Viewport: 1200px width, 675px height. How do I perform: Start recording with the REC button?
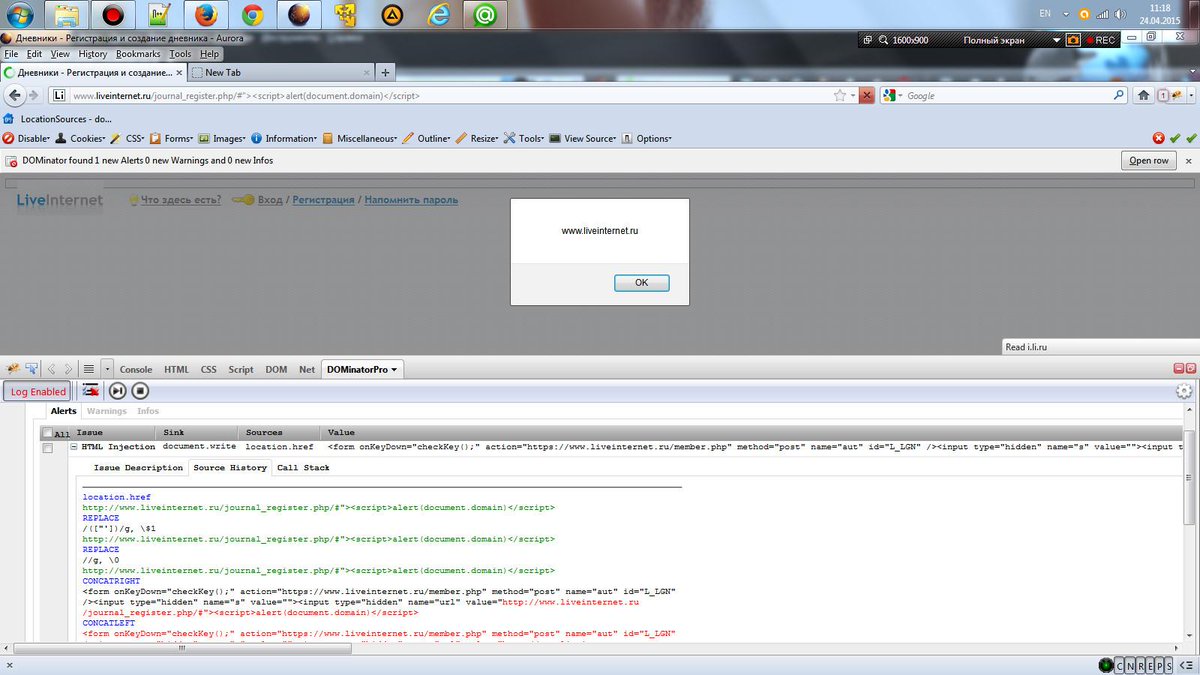point(1099,40)
